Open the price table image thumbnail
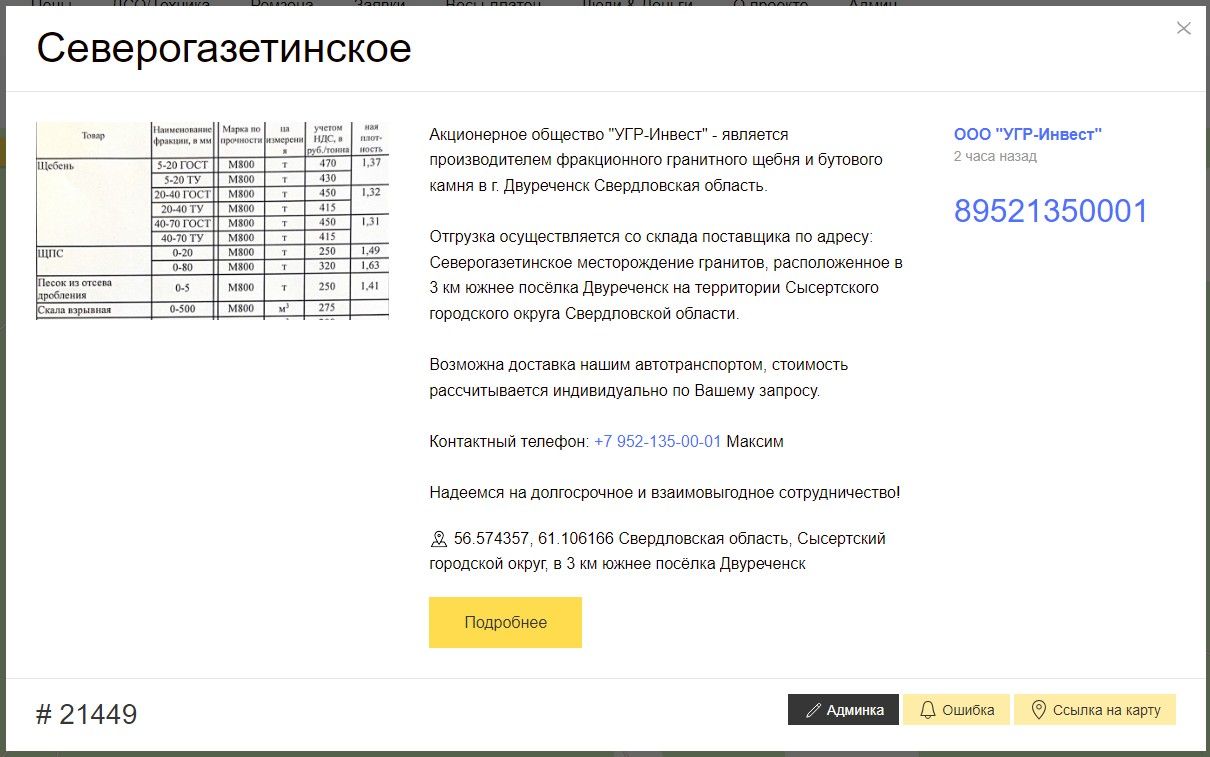 pos(212,220)
